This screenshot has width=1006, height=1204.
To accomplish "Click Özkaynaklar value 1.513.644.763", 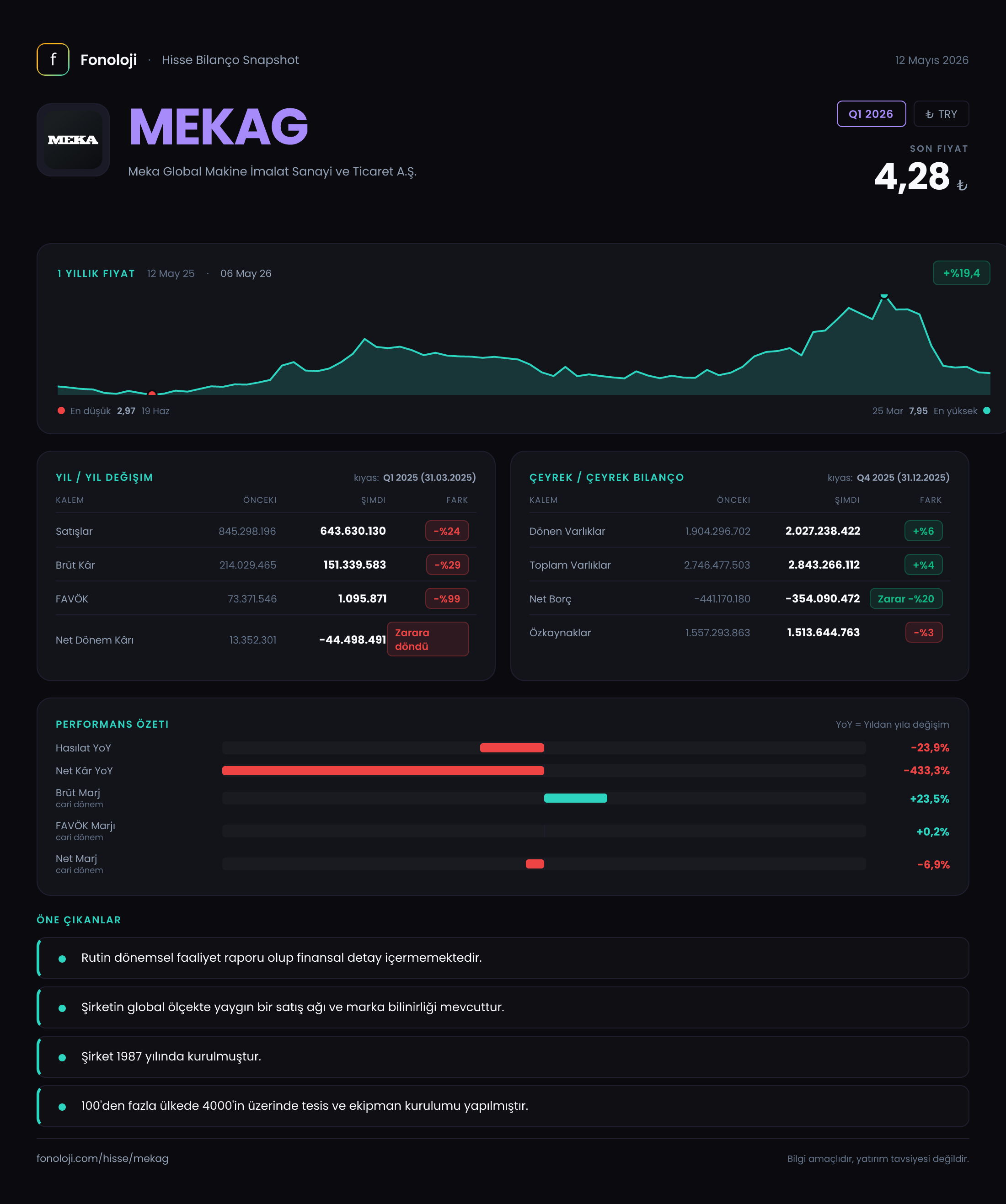I will click(x=823, y=632).
